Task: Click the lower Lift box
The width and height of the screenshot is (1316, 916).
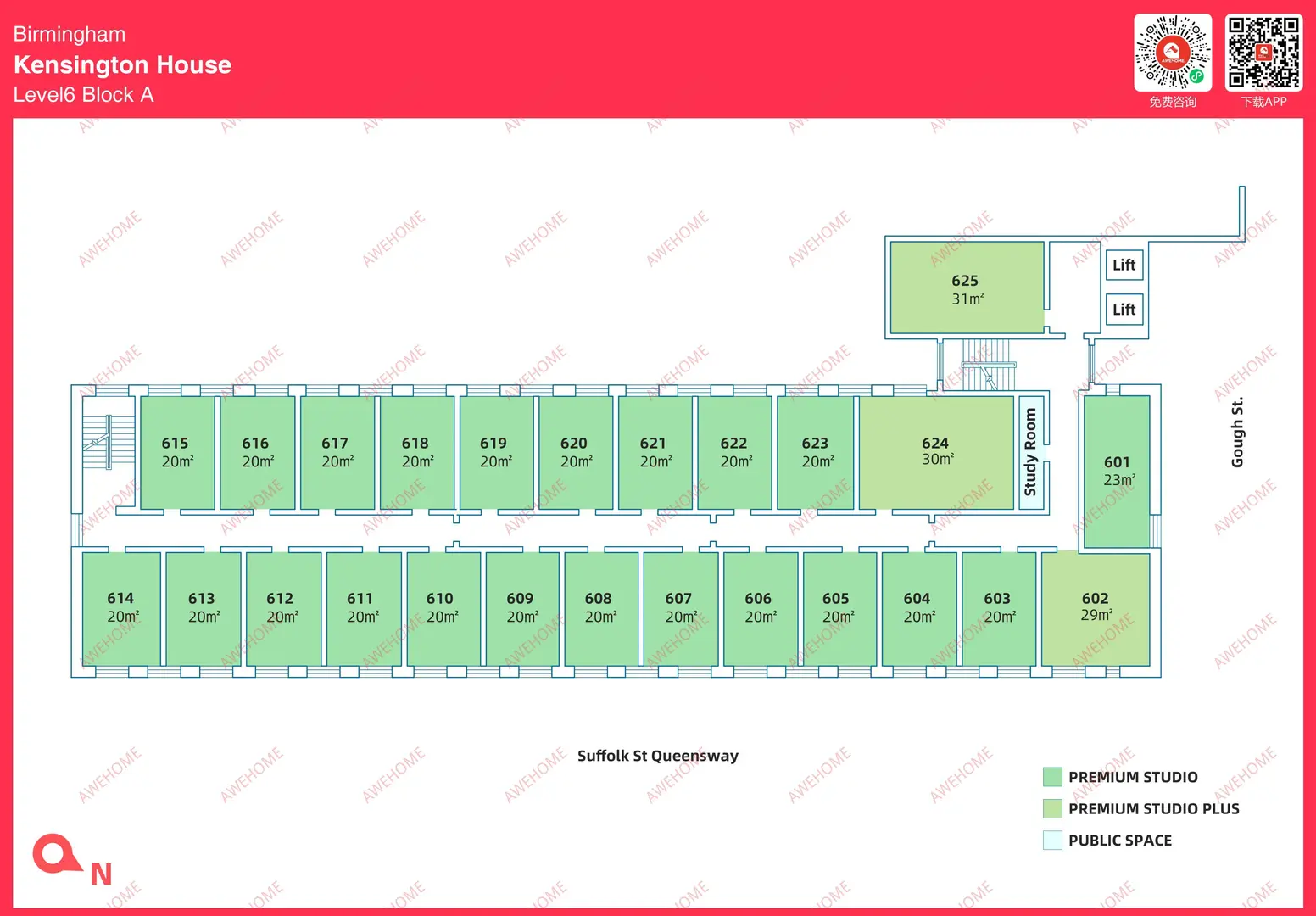Action: (1124, 310)
